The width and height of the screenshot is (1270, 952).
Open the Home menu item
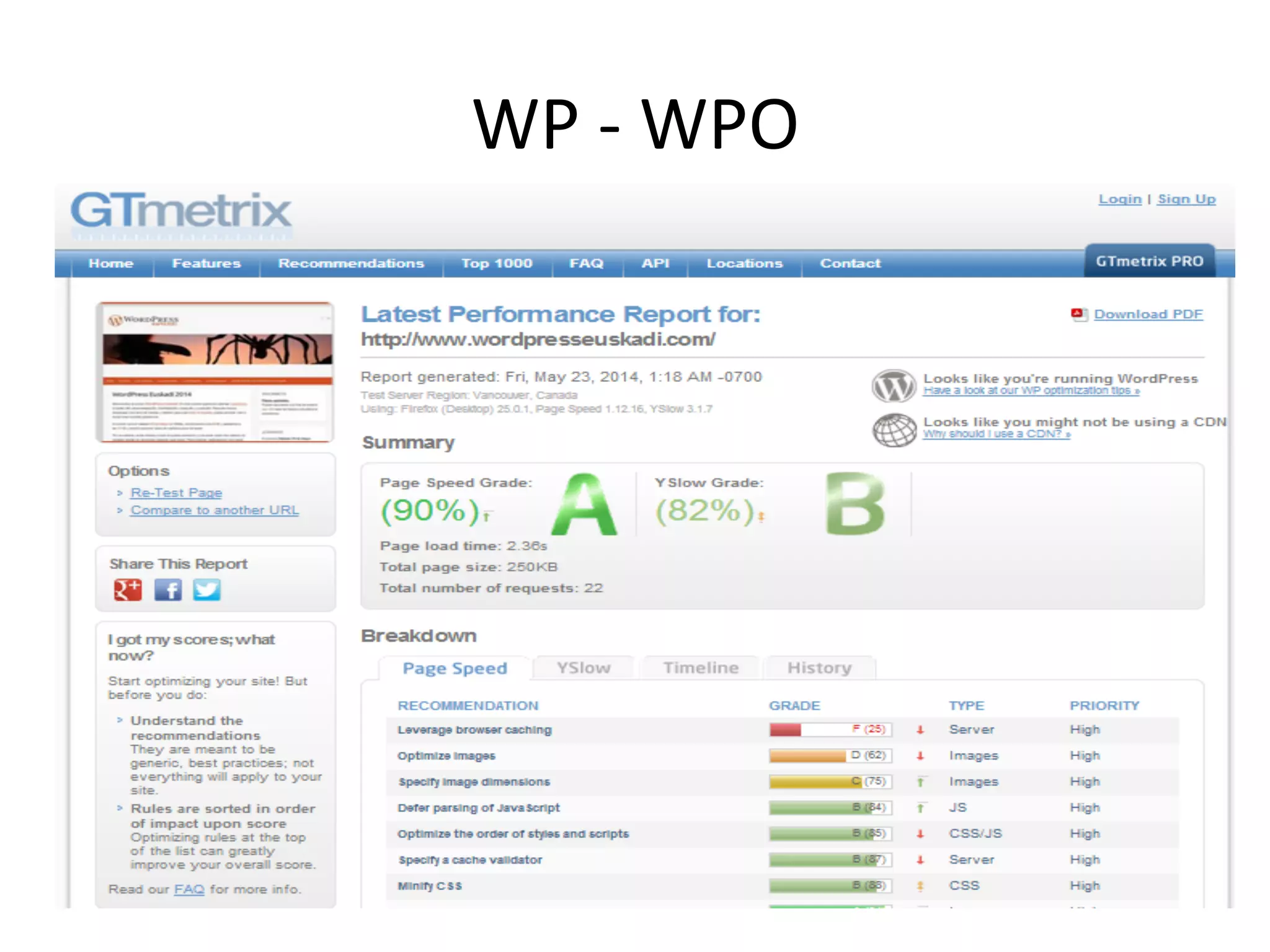tap(111, 263)
